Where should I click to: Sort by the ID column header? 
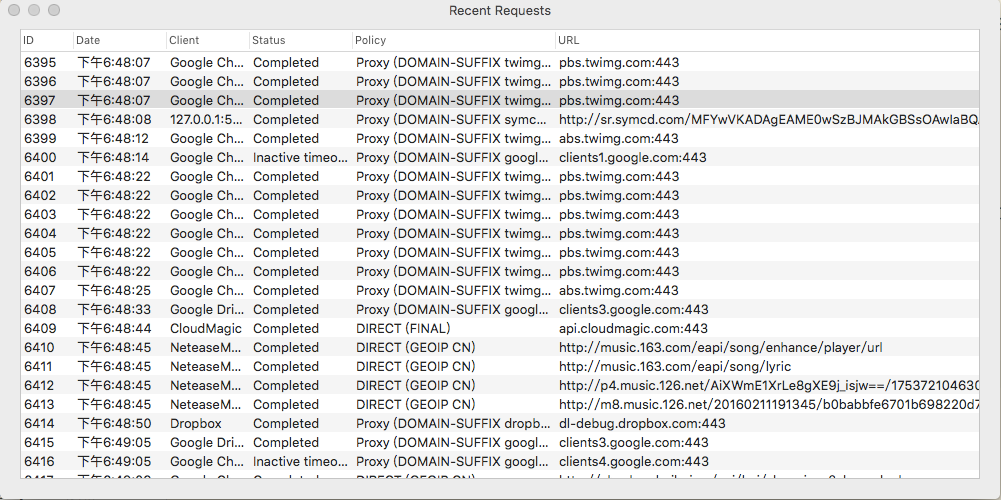click(47, 40)
